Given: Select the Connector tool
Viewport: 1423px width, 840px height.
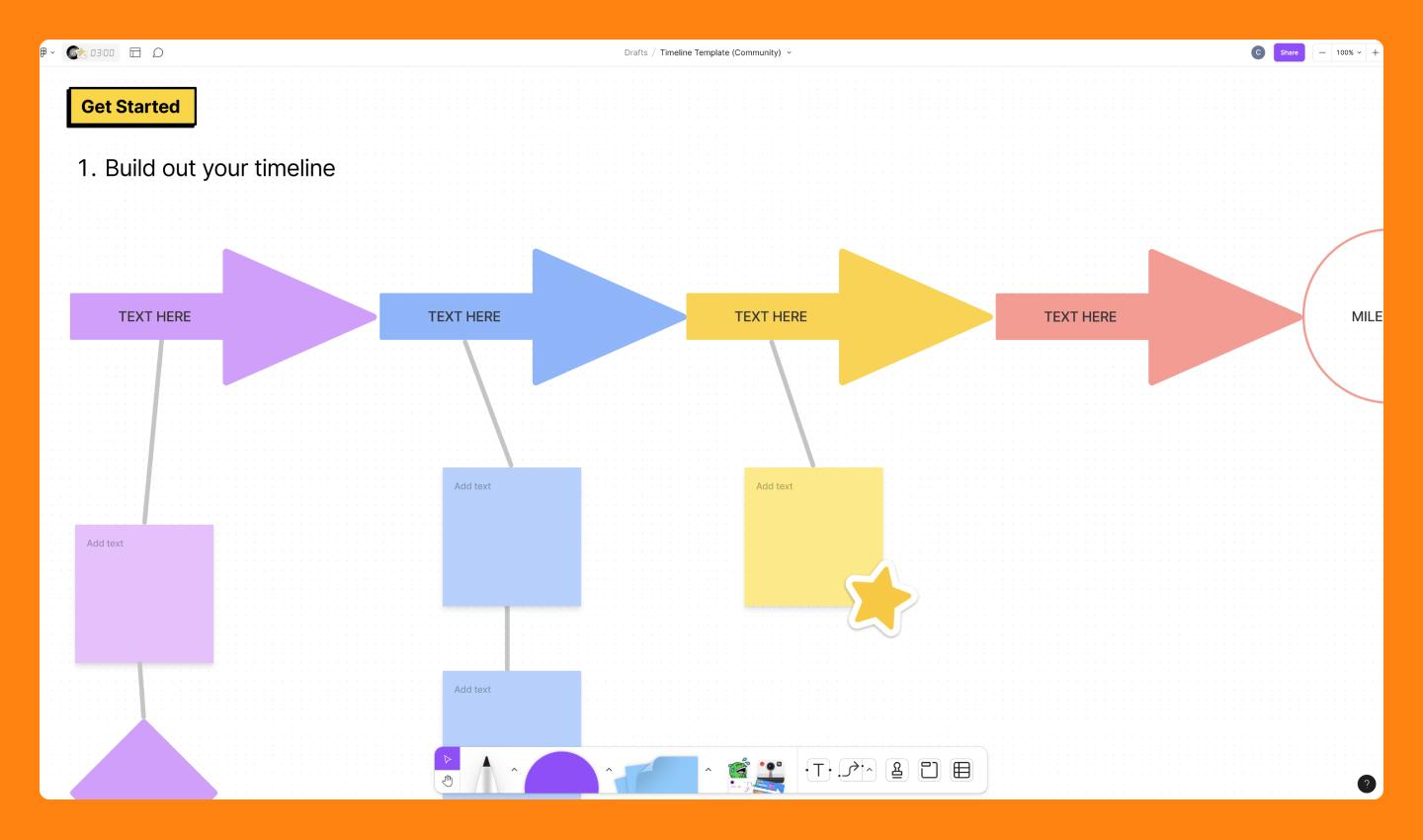Looking at the screenshot, I should (852, 770).
